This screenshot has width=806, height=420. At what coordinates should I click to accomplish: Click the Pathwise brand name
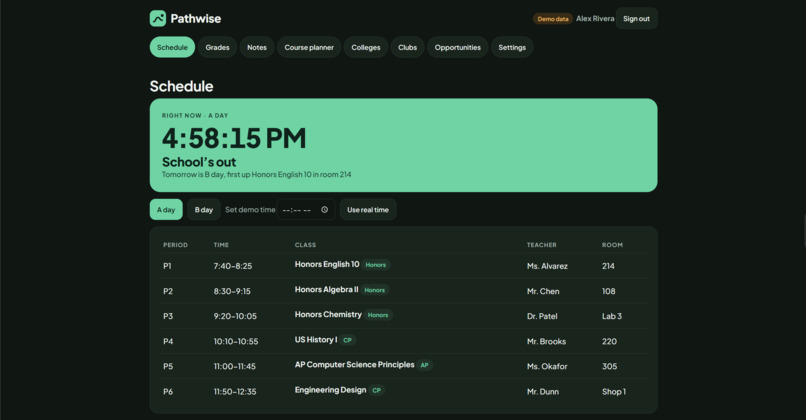pos(196,19)
